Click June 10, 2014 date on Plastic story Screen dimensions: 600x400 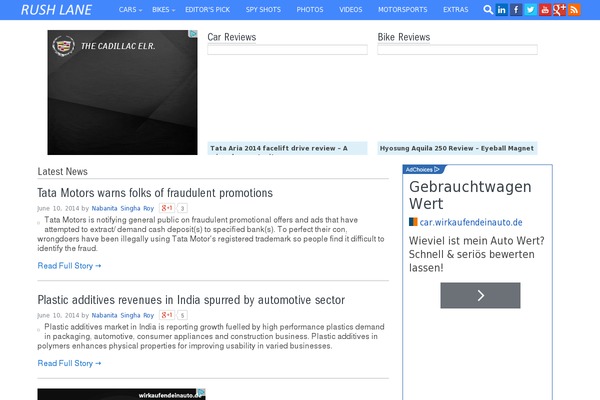point(58,315)
